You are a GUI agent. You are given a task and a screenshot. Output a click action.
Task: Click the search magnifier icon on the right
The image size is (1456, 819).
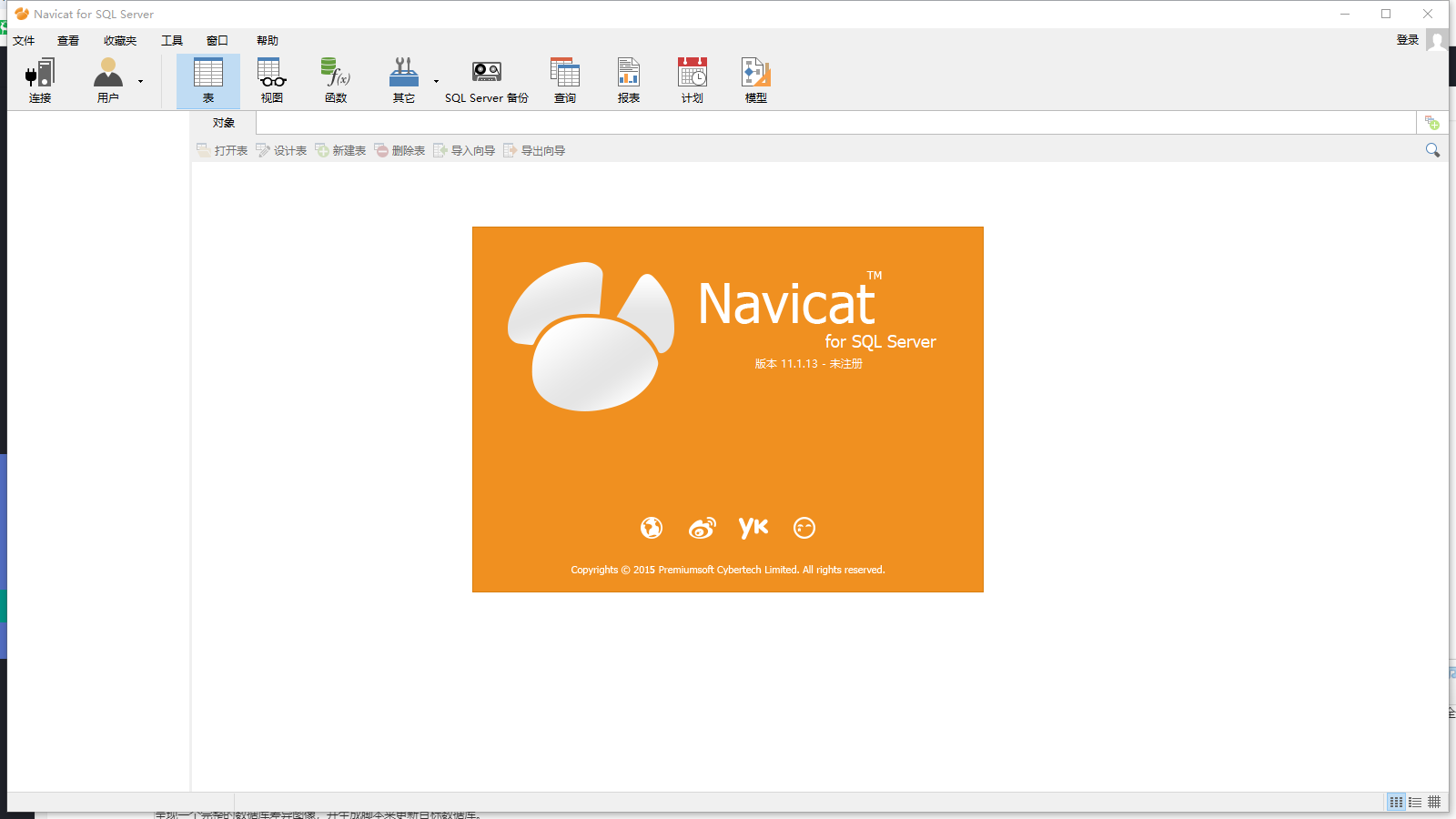click(1433, 149)
